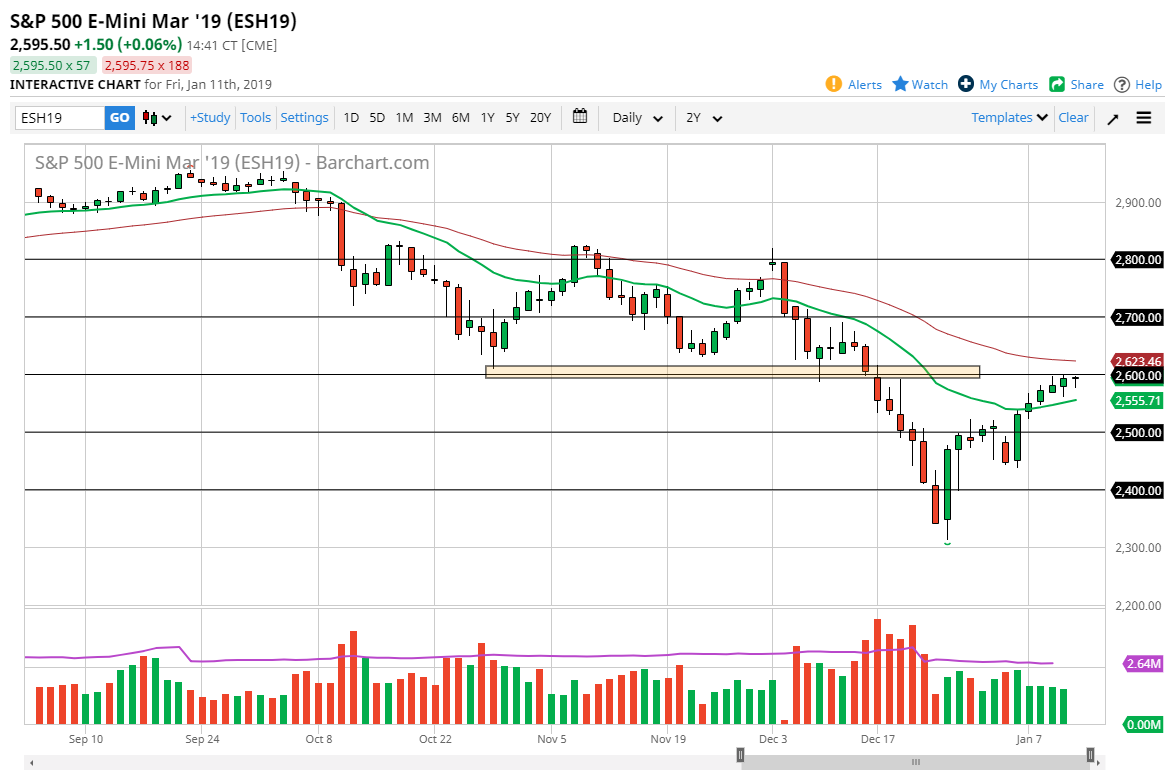Open the Settings menu
The image size is (1172, 775).
(x=304, y=117)
